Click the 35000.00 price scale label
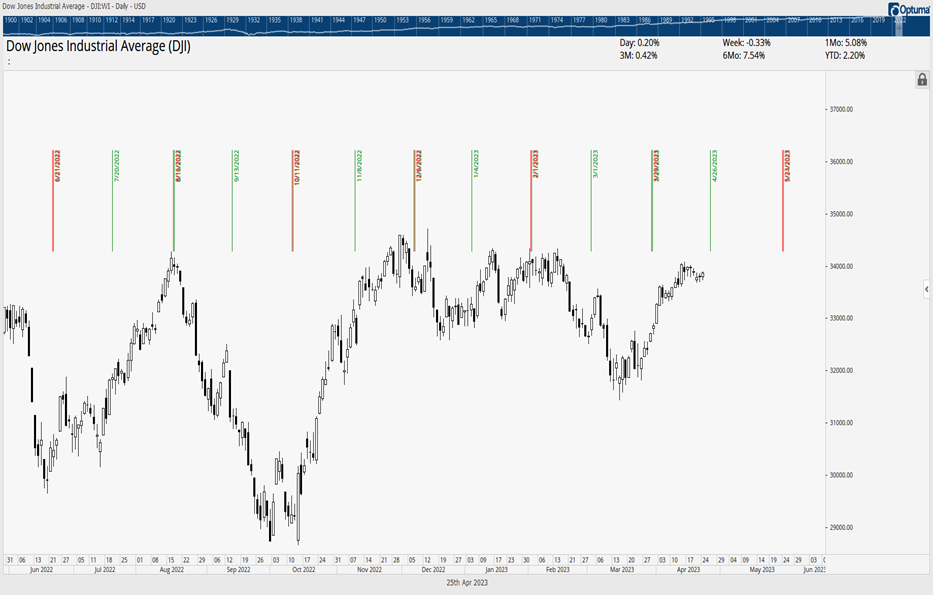 tap(841, 214)
